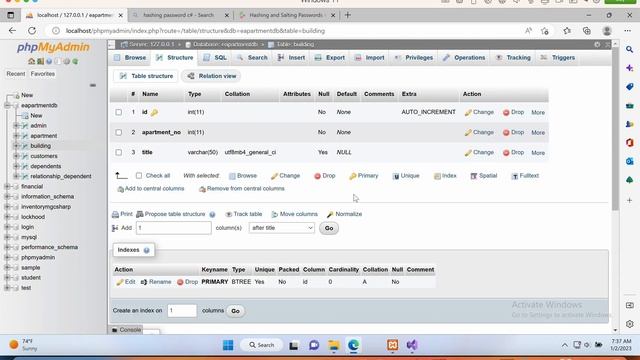Click the Add columns number field

coord(173,228)
